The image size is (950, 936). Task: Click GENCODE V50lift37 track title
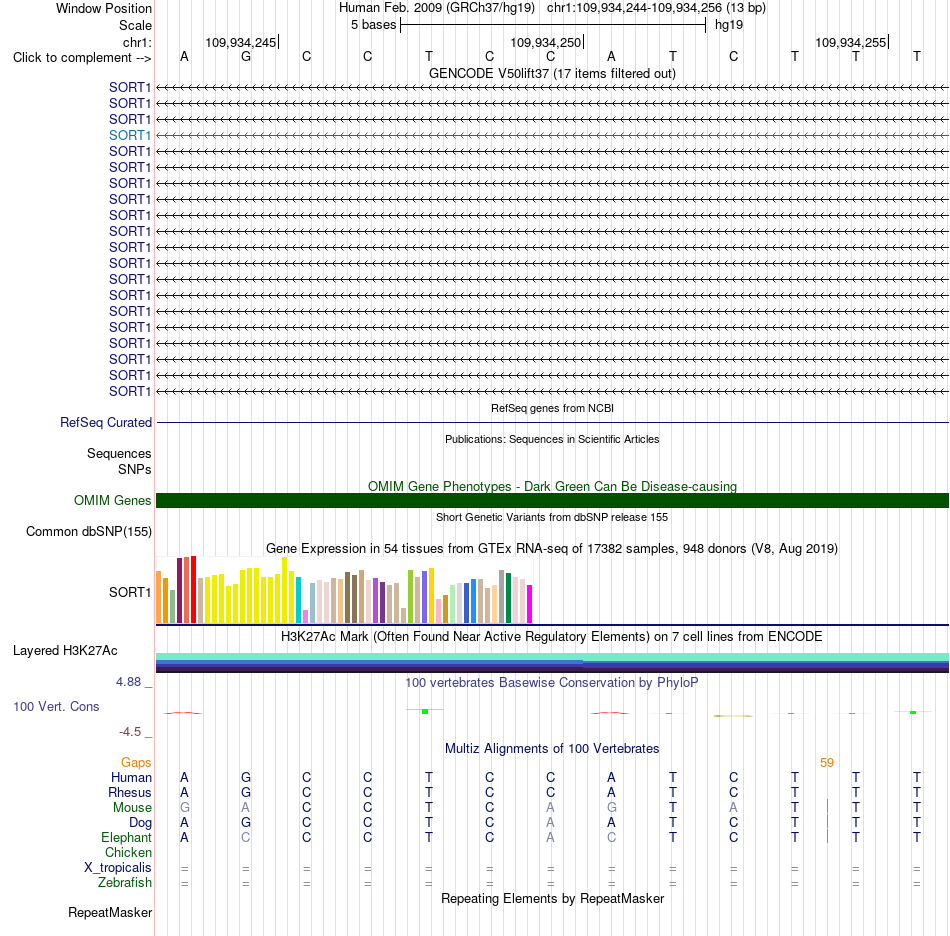tap(553, 73)
